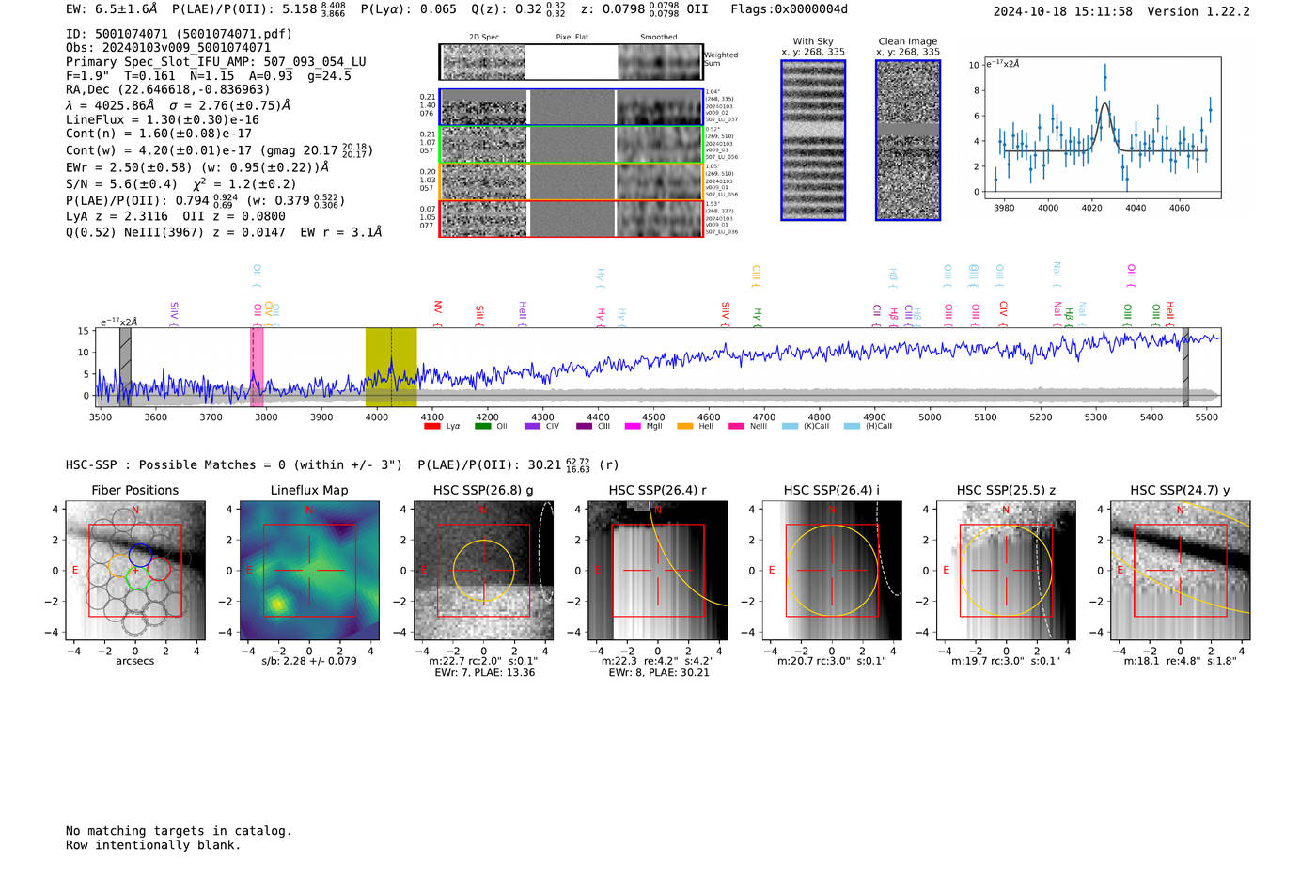Click the 'Smoothed' column heading
The height and width of the screenshot is (896, 1316).
(659, 38)
